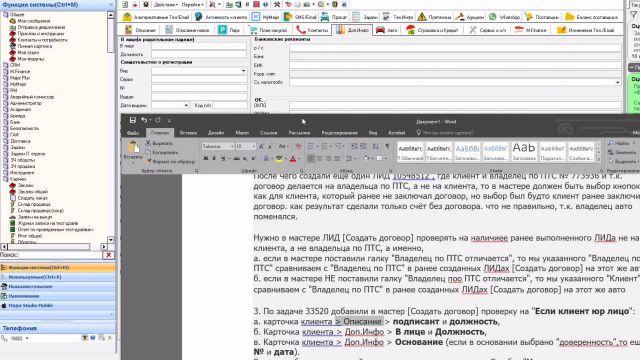Click Вырезать (cut) in Word clipboard group
The image size is (640, 360).
tap(160, 143)
